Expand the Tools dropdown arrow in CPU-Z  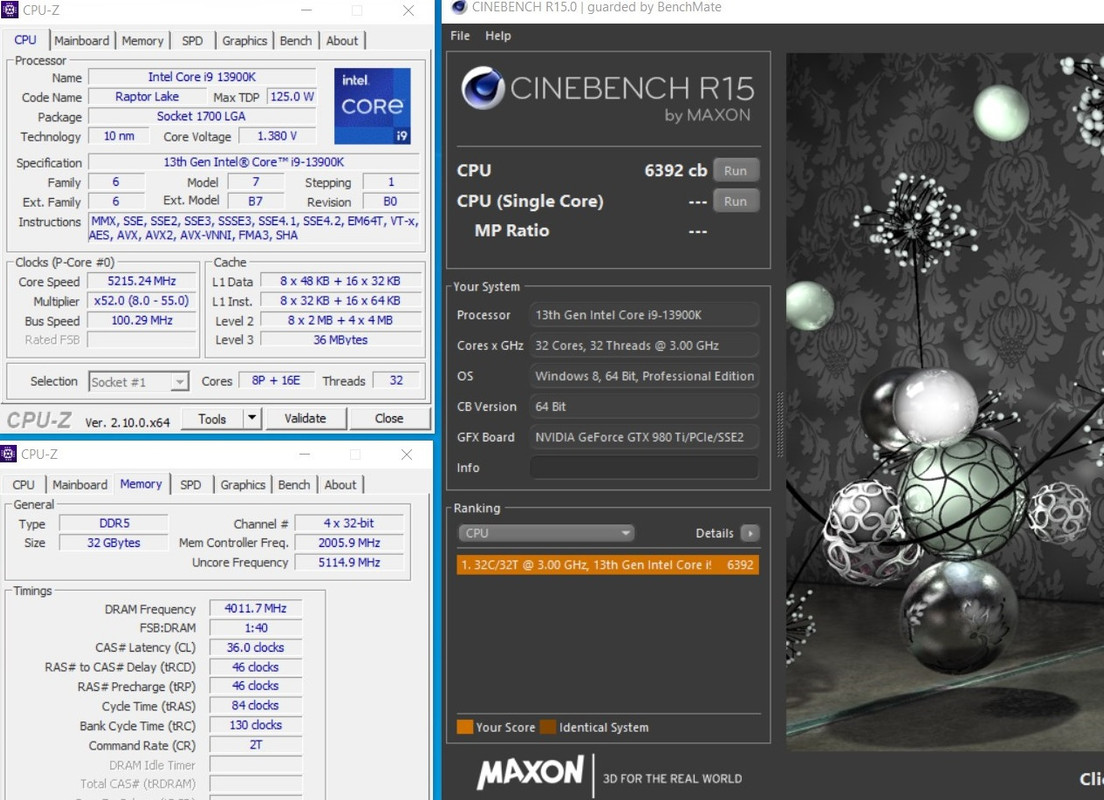coord(252,418)
